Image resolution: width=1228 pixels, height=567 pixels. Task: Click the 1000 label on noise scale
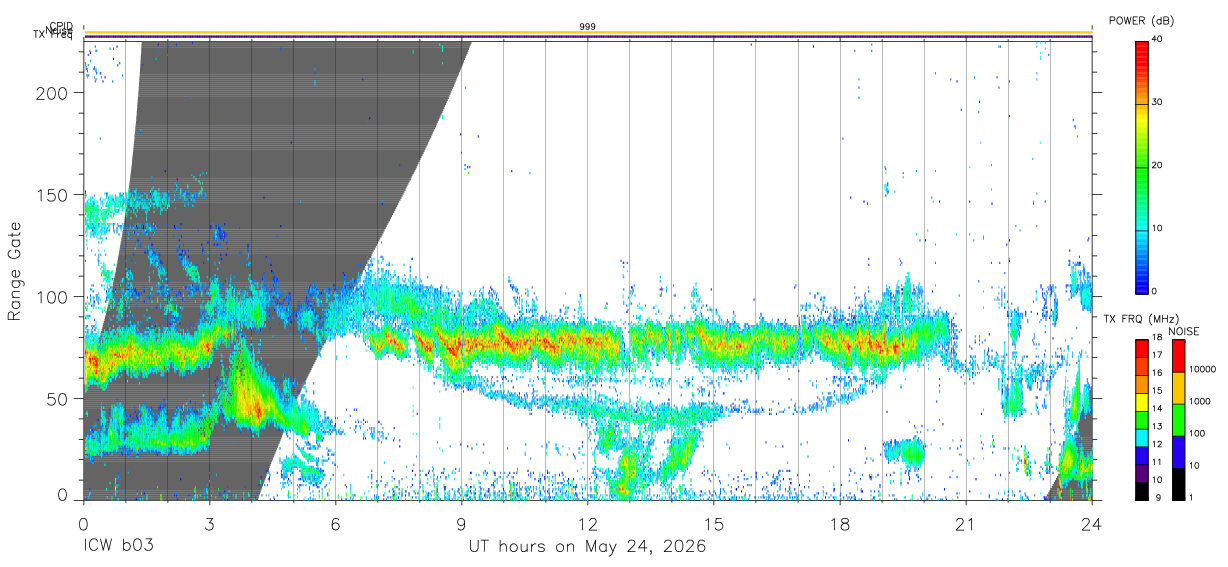click(1199, 402)
